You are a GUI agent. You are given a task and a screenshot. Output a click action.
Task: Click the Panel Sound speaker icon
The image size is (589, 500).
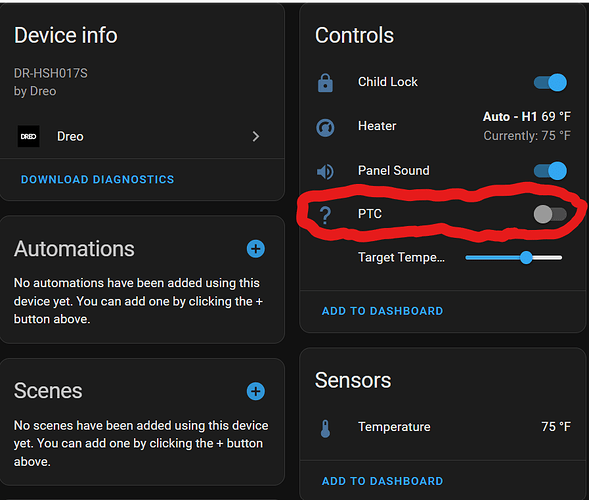coord(325,172)
